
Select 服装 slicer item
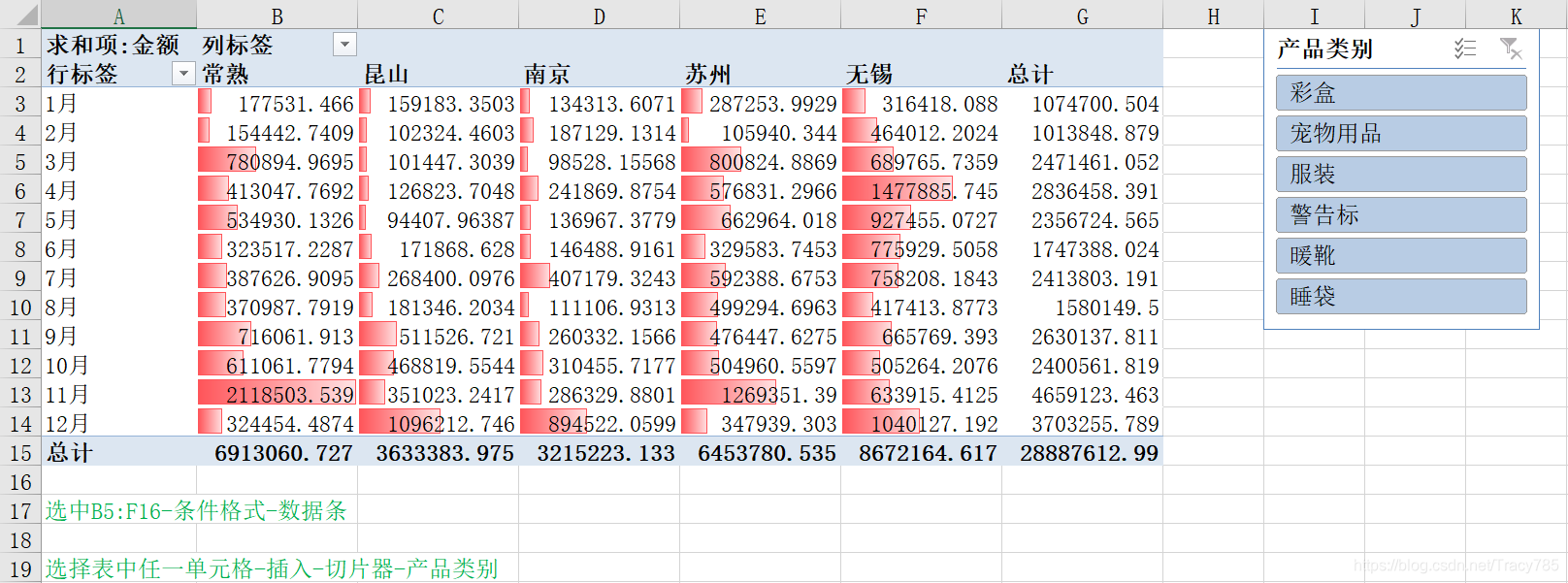[x=1401, y=175]
